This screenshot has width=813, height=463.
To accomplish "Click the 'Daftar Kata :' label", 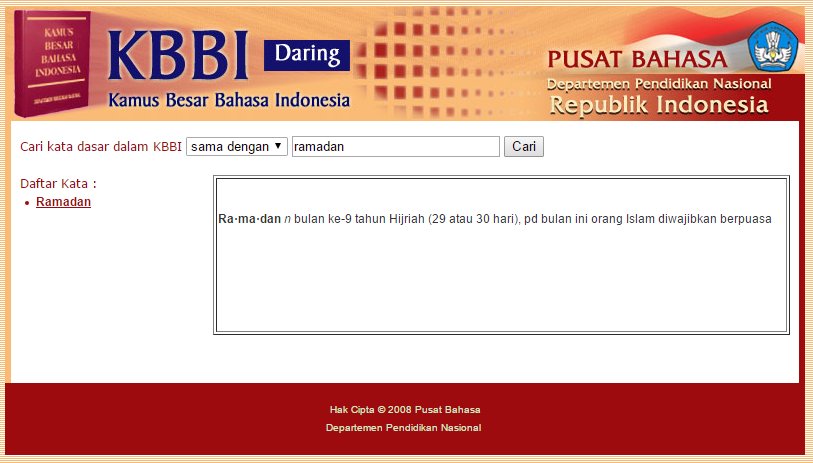I will click(x=58, y=184).
